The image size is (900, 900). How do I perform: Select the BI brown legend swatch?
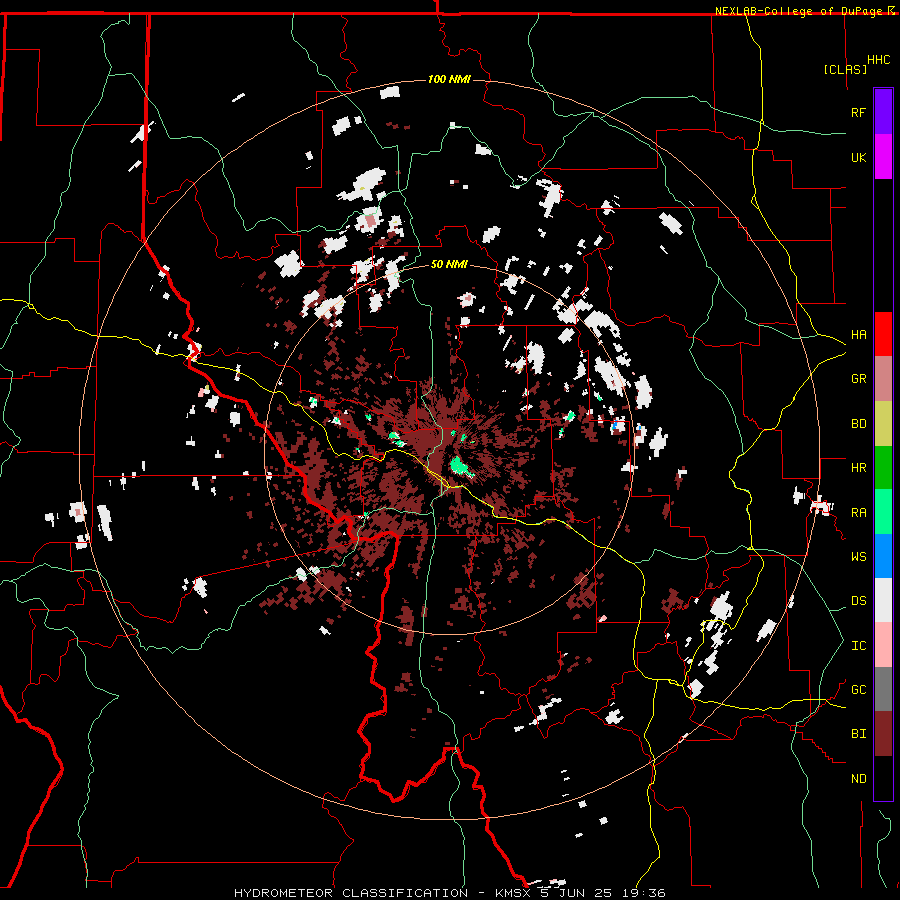(x=883, y=734)
